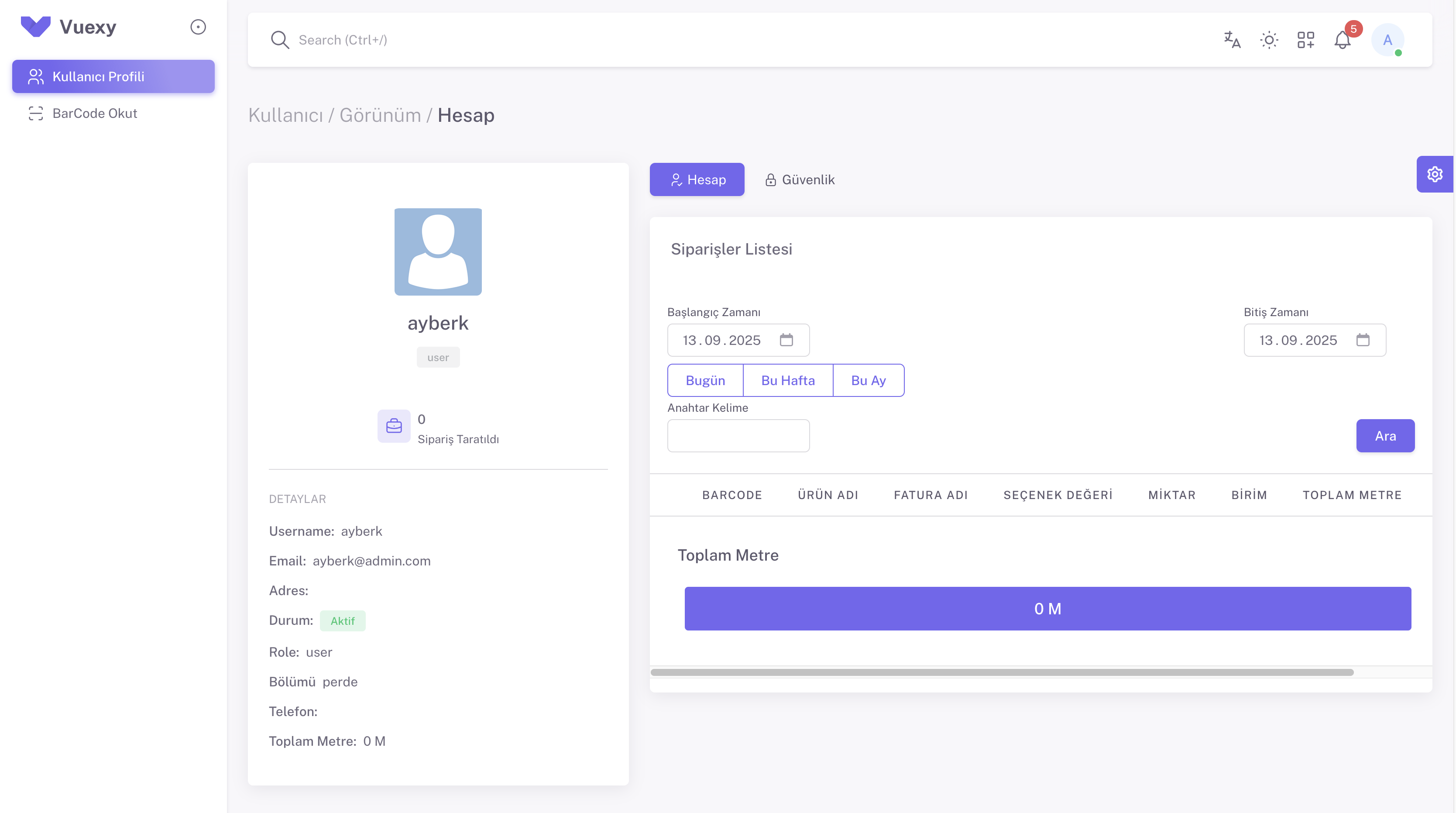Select the Bu Hafta range option
The height and width of the screenshot is (813, 1456).
788,380
